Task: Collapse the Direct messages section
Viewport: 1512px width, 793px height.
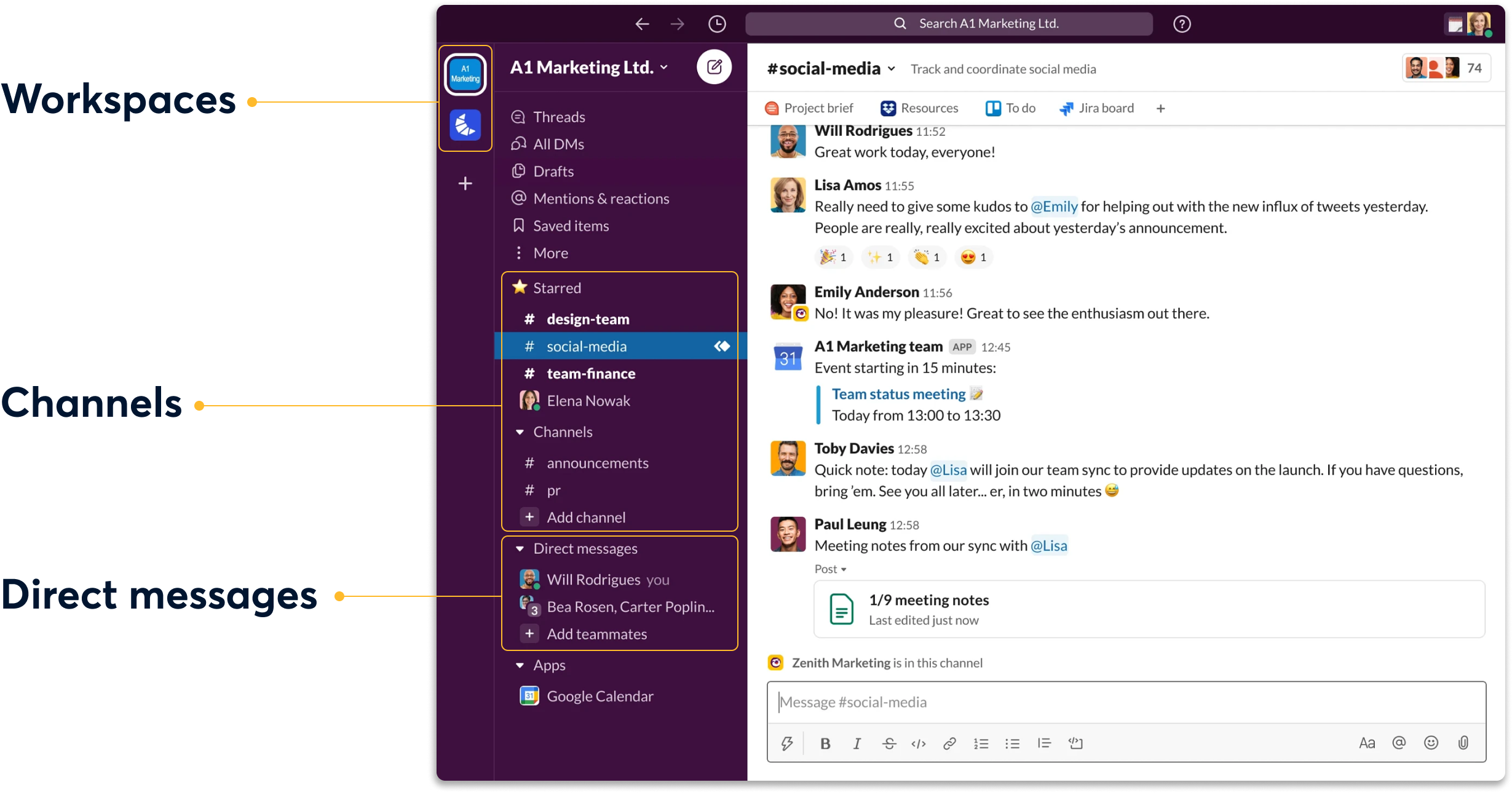Action: point(520,548)
